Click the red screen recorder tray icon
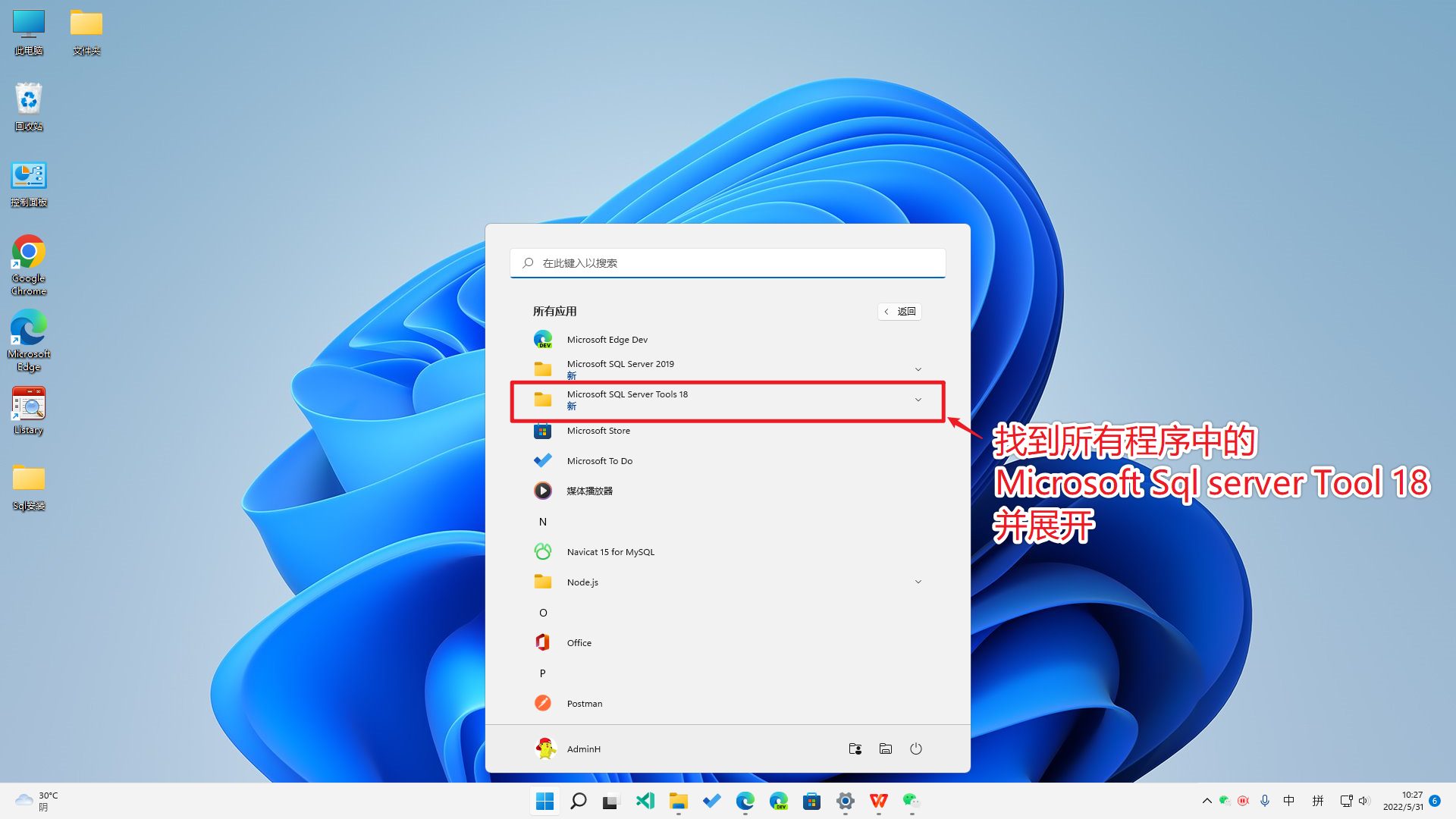The image size is (1456, 819). pyautogui.click(x=1243, y=801)
